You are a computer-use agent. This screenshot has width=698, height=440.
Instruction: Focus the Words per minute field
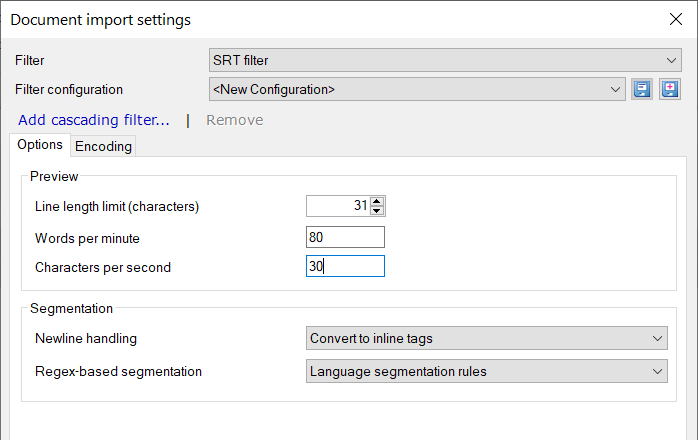(x=345, y=237)
